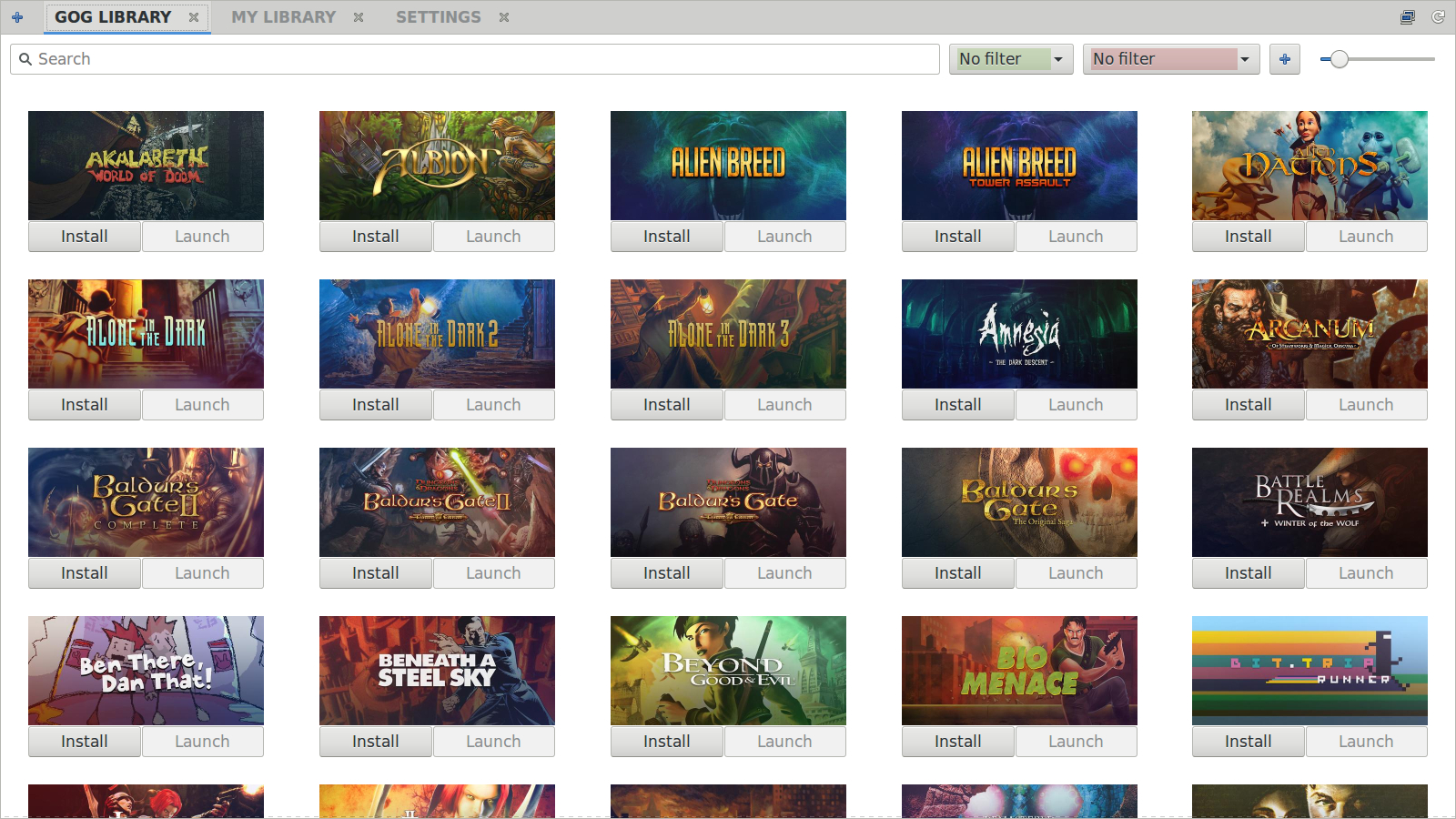Viewport: 1456px width, 819px height.
Task: Select Baldur's Gate The Original Saga cover
Action: coord(1019,502)
